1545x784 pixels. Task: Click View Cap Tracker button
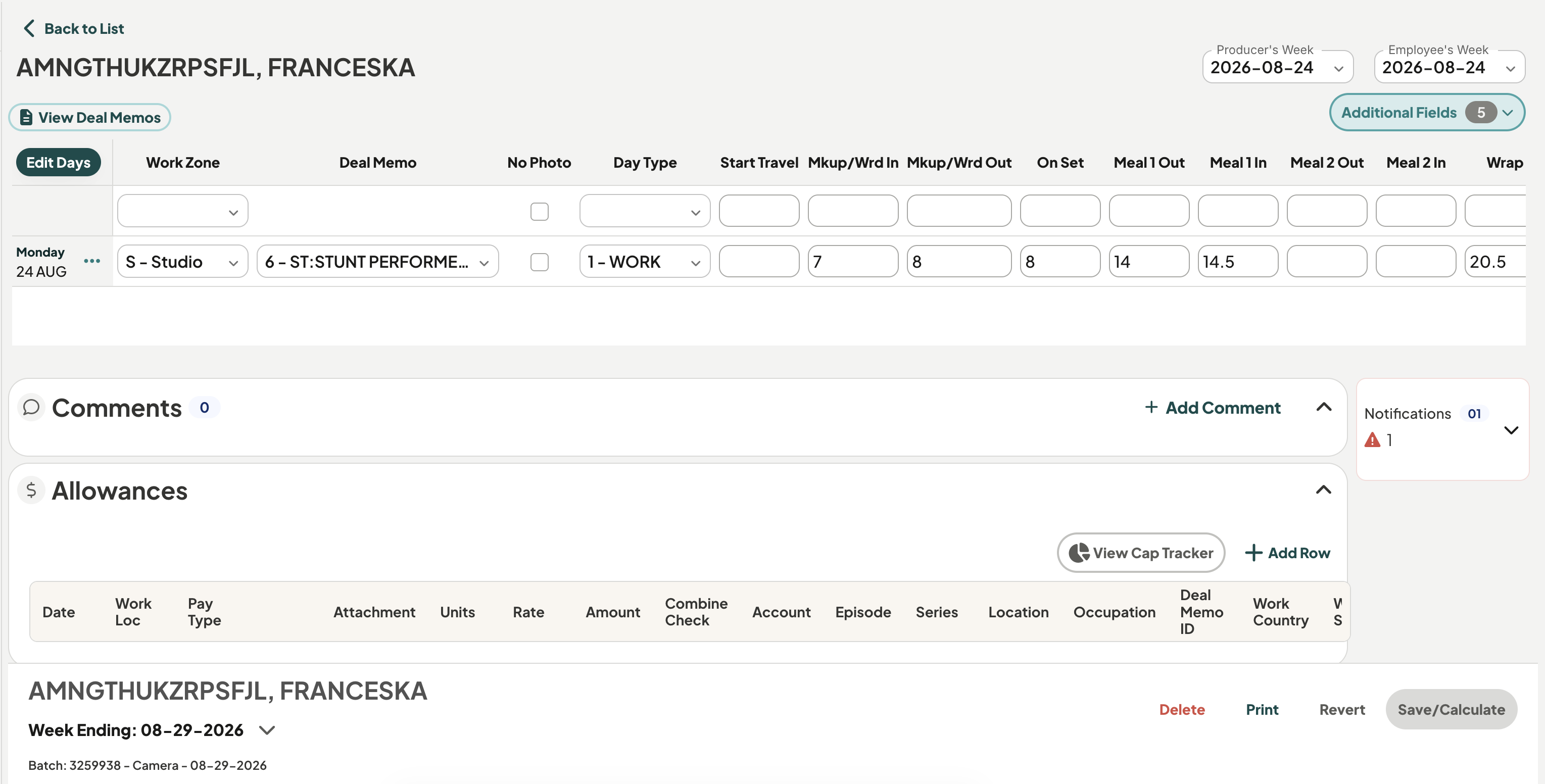click(1141, 553)
